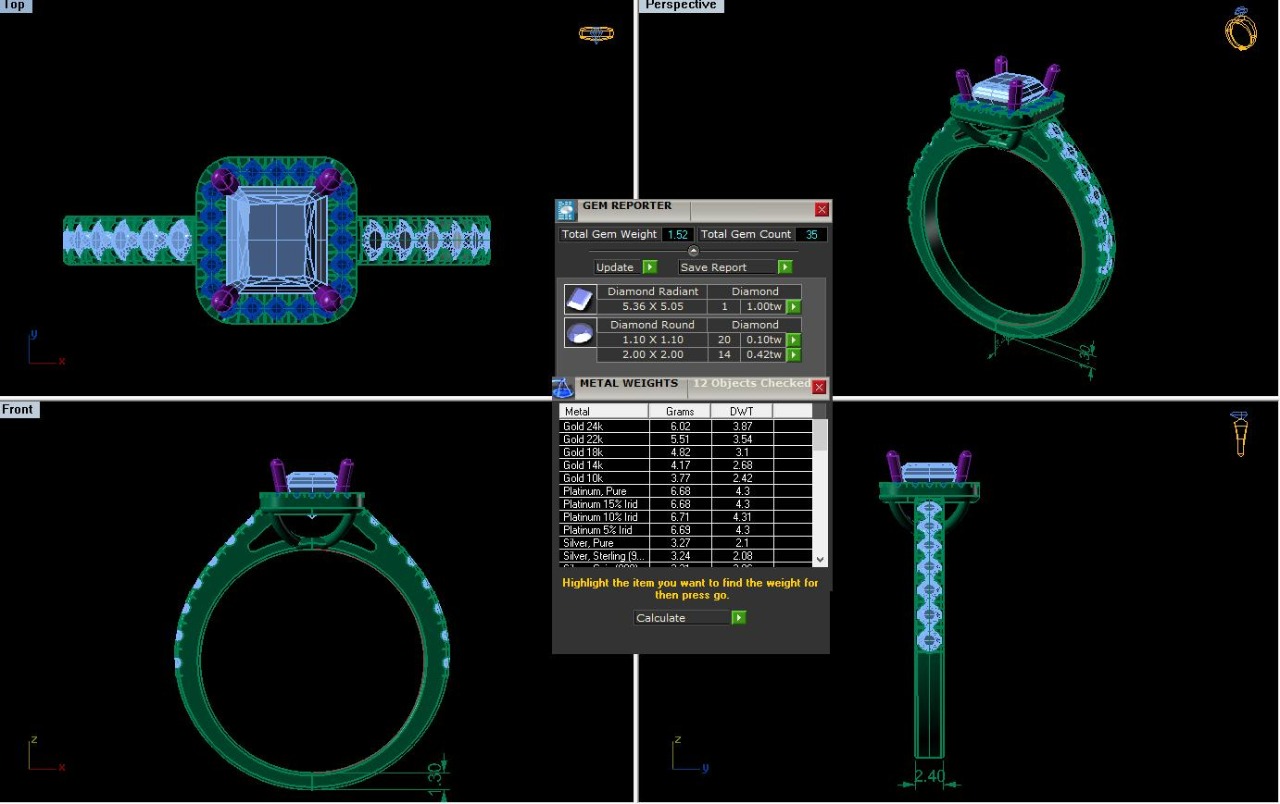Activate the Perspective viewport label

tap(680, 5)
